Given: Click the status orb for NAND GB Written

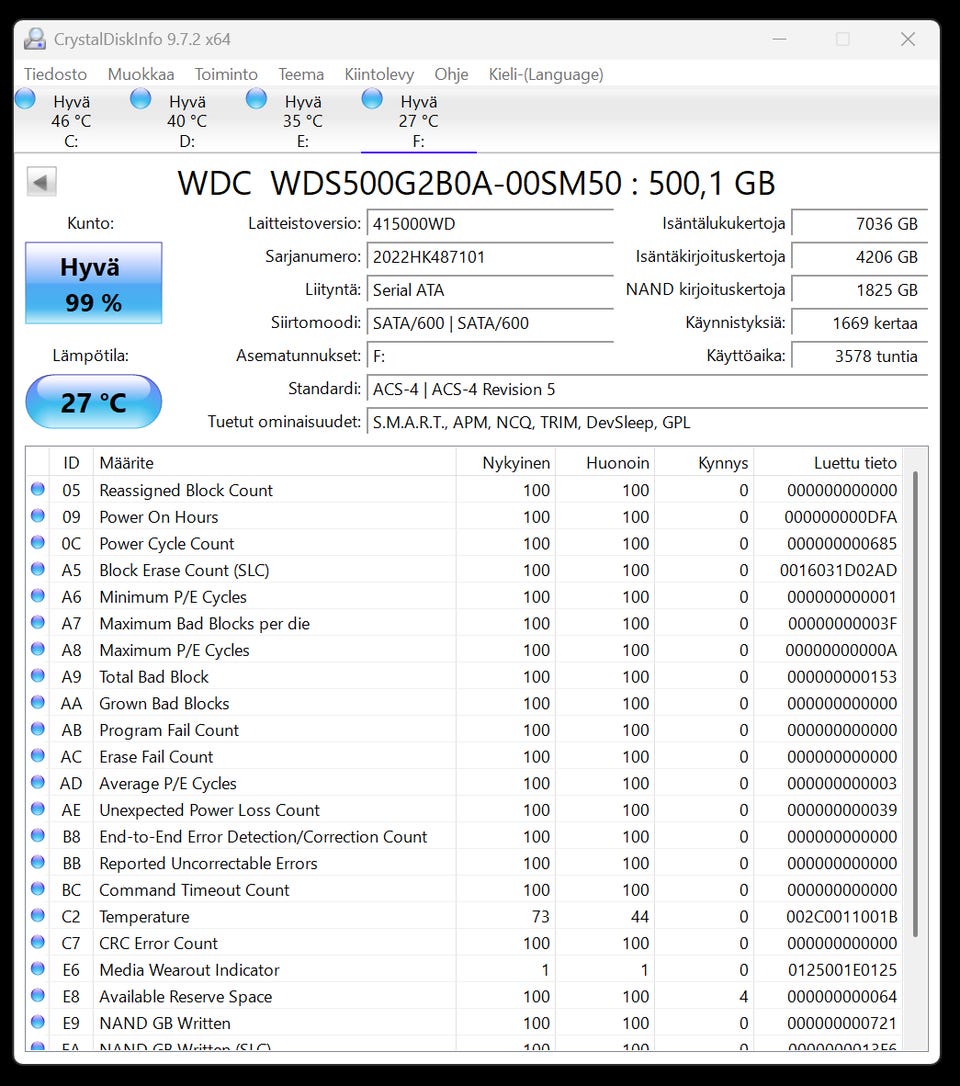Looking at the screenshot, I should (x=38, y=1022).
